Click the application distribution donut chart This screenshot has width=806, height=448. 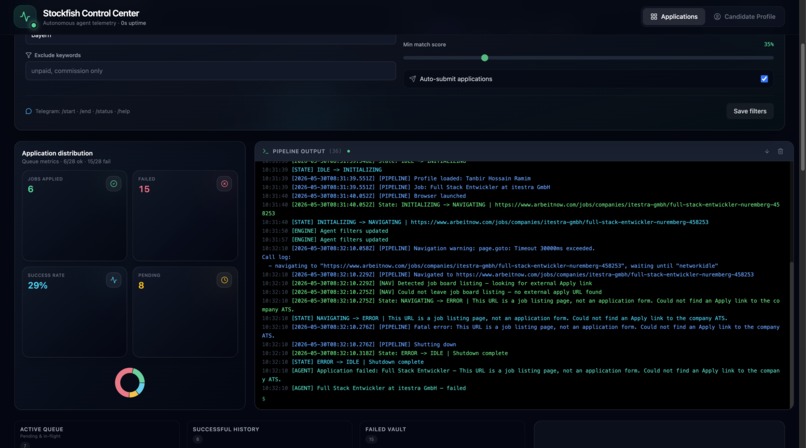pos(130,382)
